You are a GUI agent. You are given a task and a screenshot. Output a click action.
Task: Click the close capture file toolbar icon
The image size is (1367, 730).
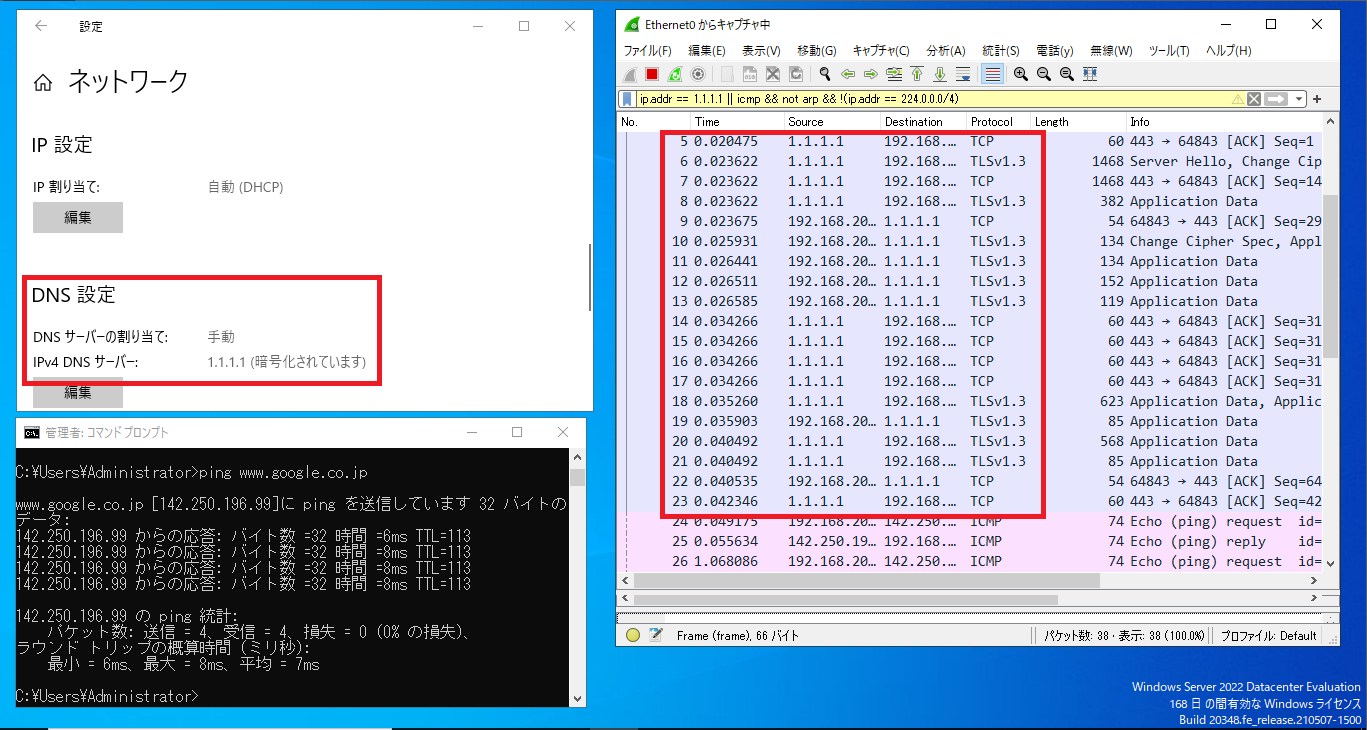[773, 74]
